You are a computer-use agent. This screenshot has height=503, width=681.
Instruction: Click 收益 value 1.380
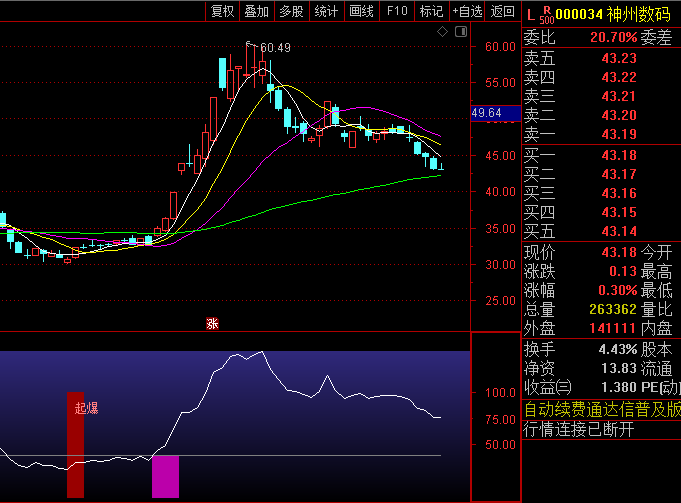[619, 387]
